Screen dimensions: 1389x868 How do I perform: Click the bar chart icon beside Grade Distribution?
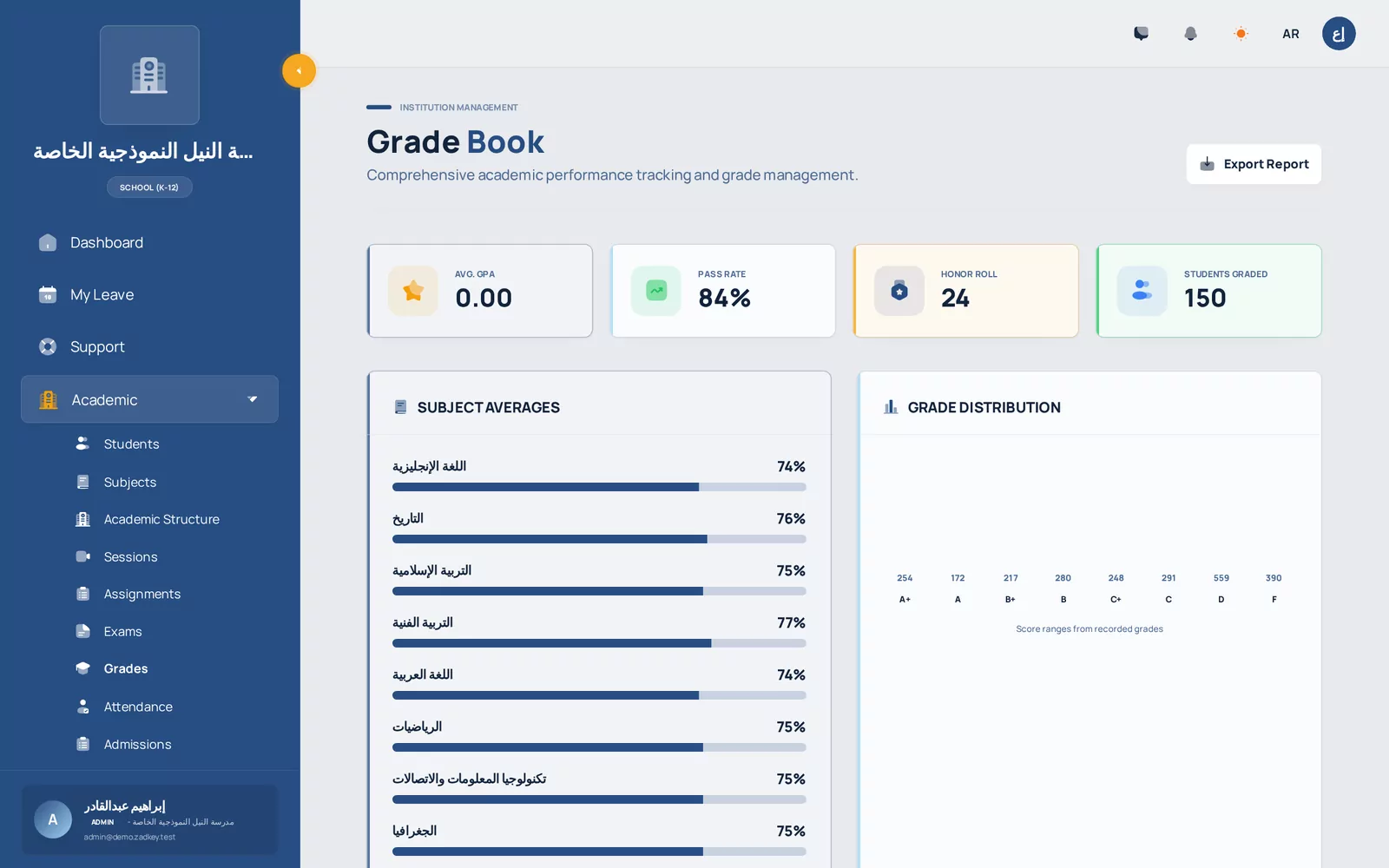(891, 407)
